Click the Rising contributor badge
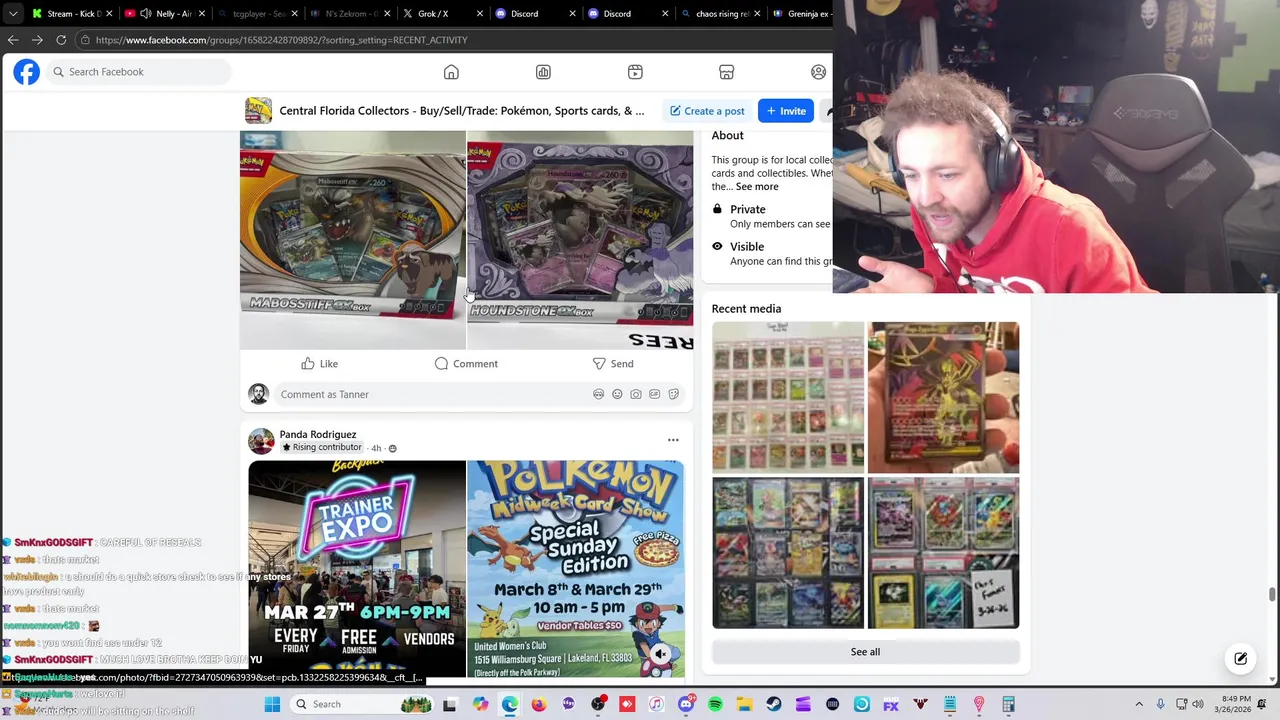This screenshot has height=720, width=1280. click(x=321, y=448)
